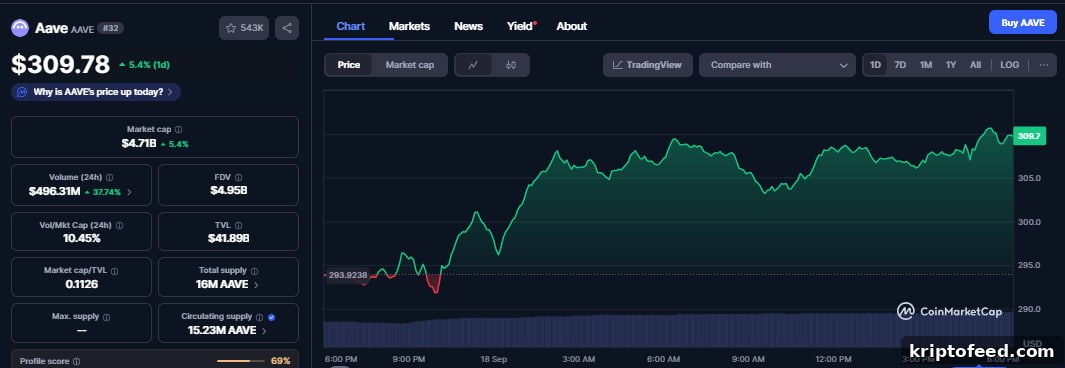Image resolution: width=1065 pixels, height=368 pixels.
Task: Expand 'Why is AAVE's price up today?' chevron
Action: (170, 92)
